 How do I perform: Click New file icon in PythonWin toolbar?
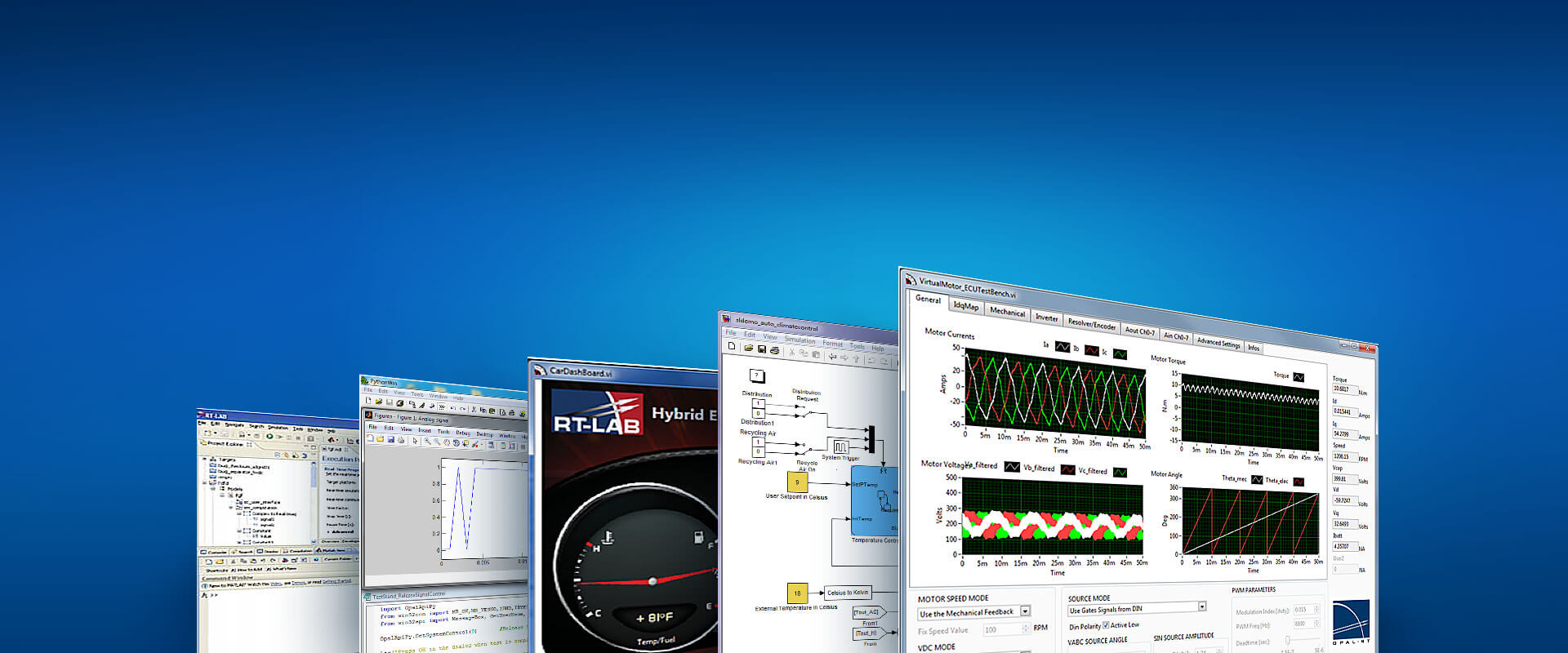click(368, 401)
